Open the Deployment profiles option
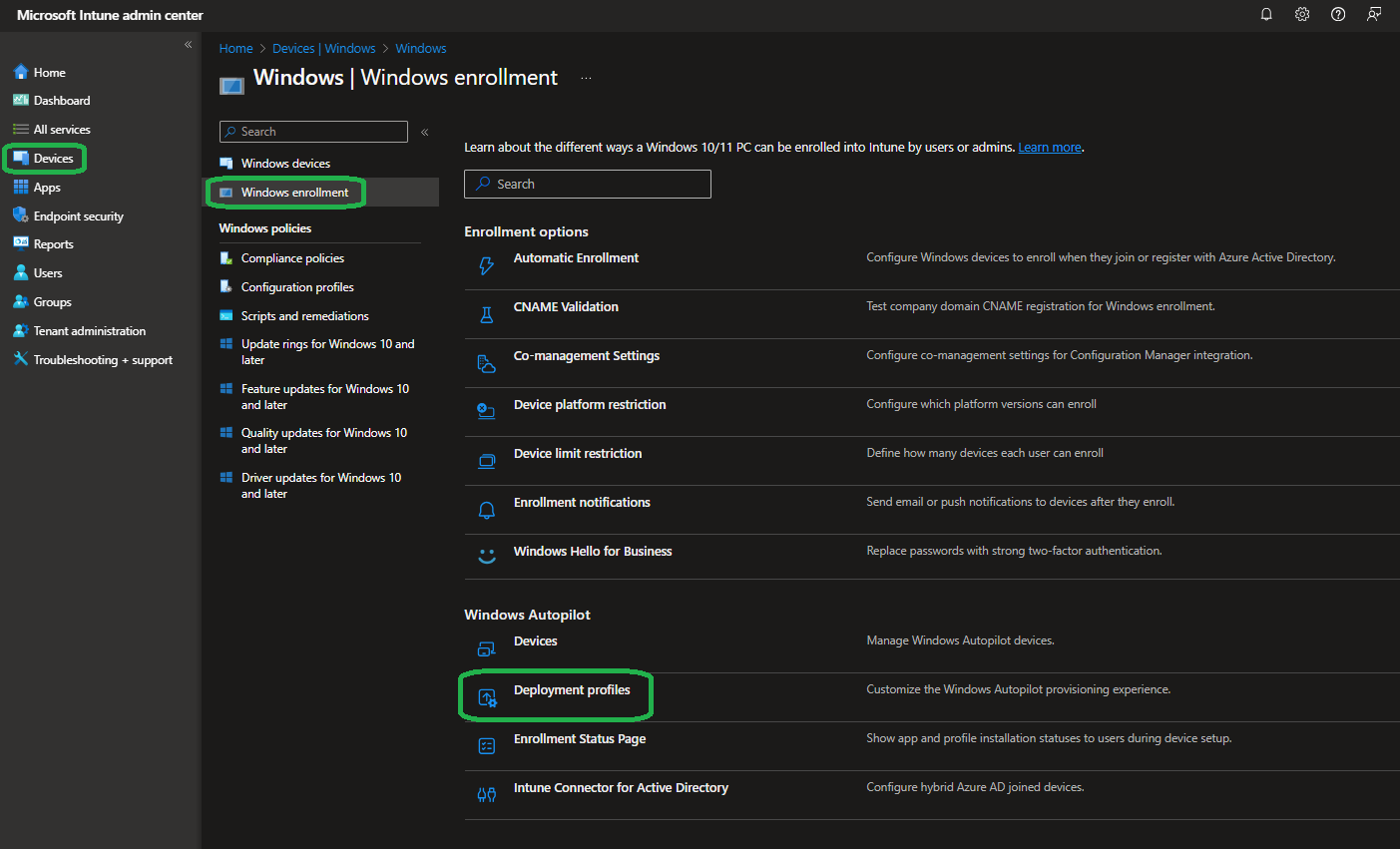1400x849 pixels. tap(572, 690)
